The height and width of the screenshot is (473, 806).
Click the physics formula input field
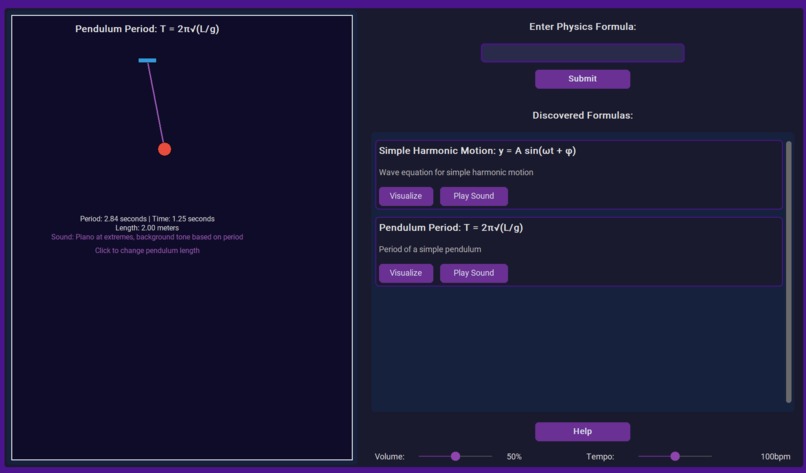582,53
